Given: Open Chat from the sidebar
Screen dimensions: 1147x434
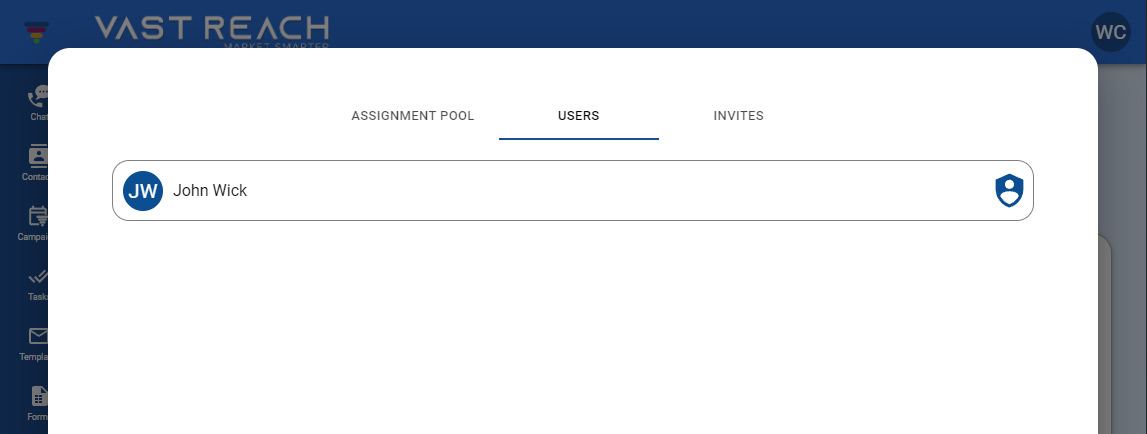Looking at the screenshot, I should coord(38,103).
